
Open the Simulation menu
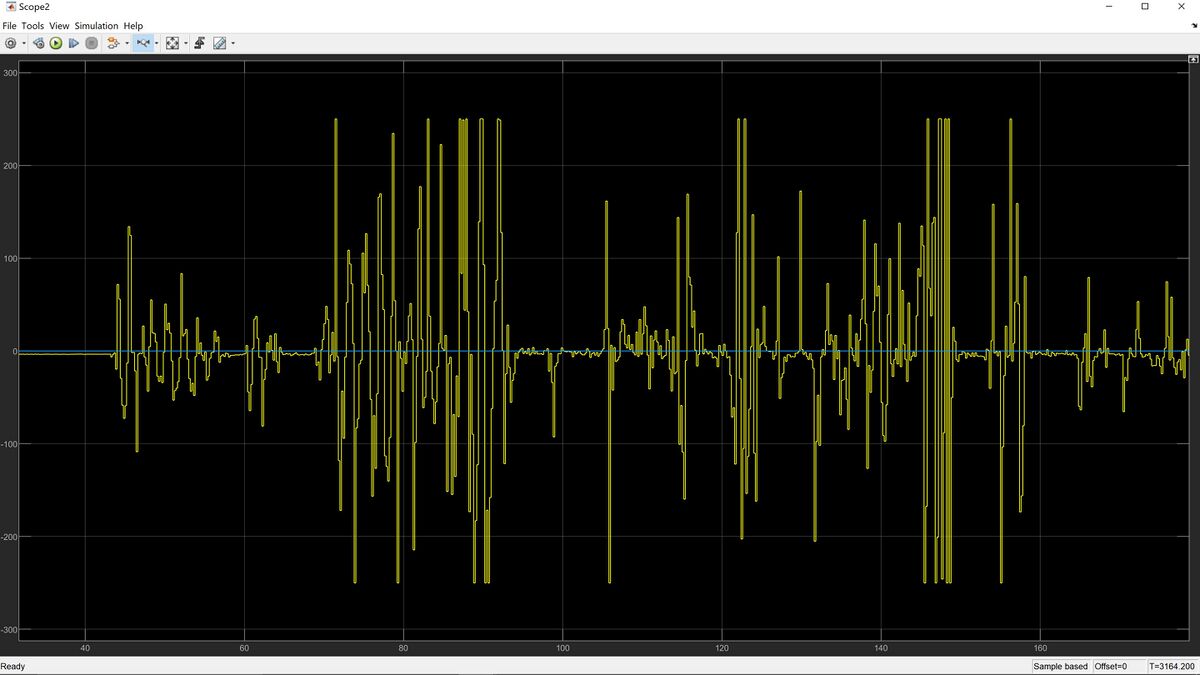[97, 25]
